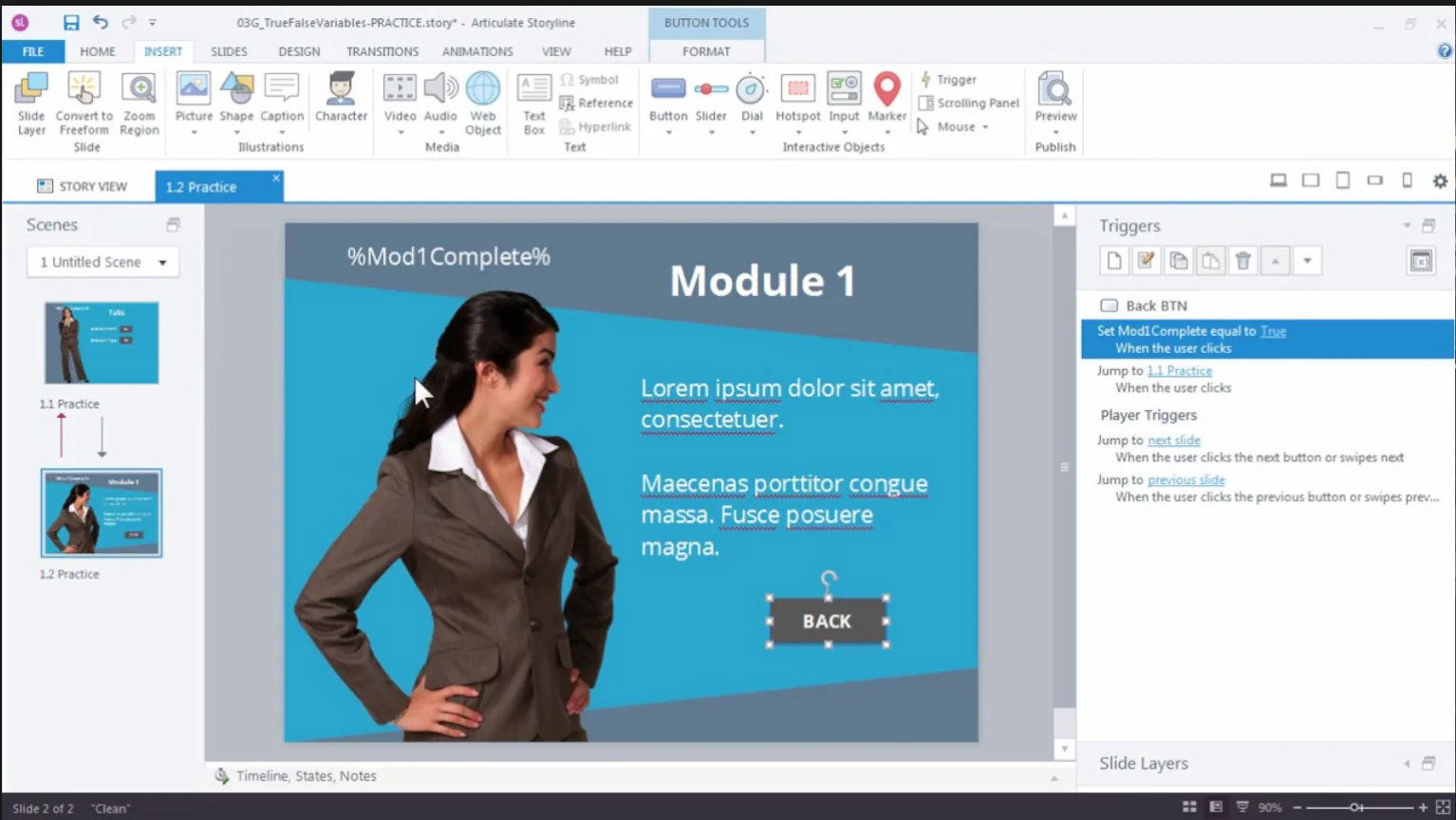Image resolution: width=1456 pixels, height=820 pixels.
Task: Open the Shape dropdown menu
Action: (236, 132)
